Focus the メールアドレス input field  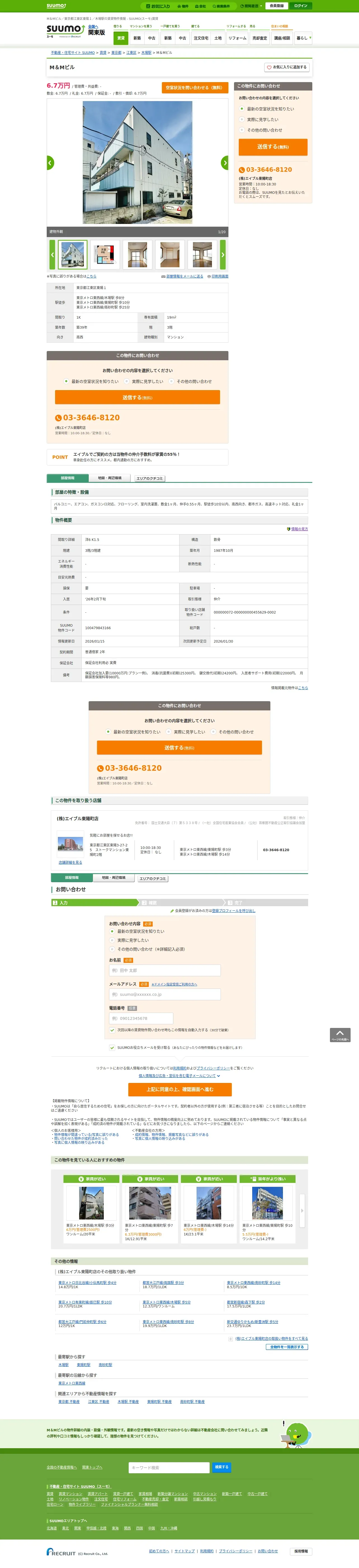coord(165,995)
